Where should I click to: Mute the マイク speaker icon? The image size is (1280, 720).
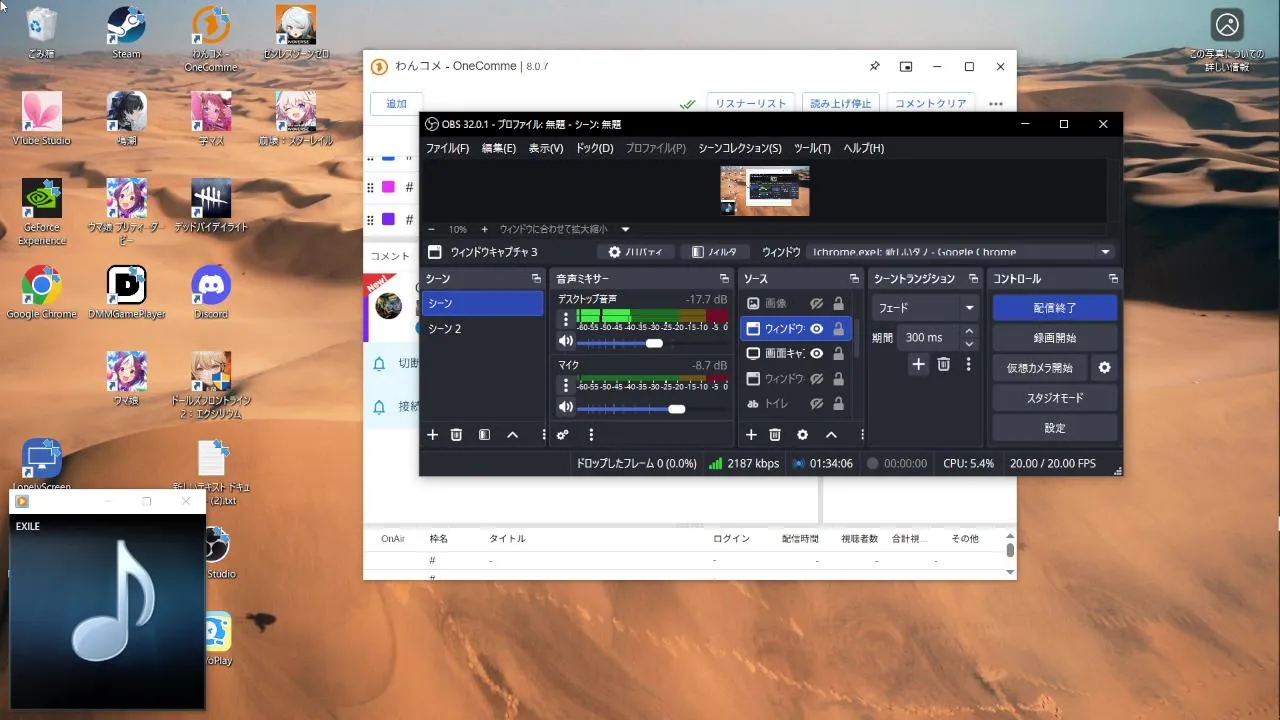coord(566,407)
